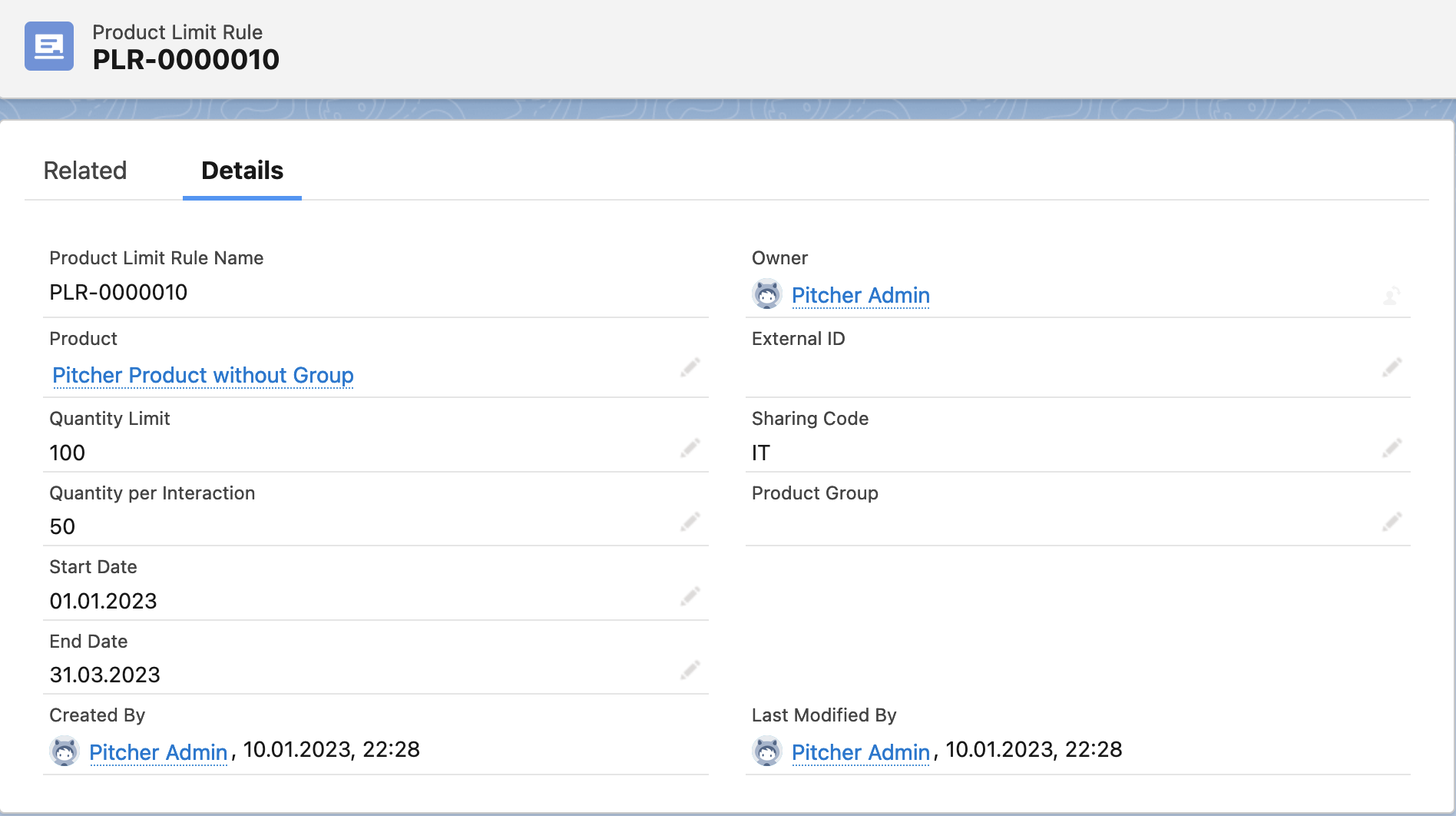
Task: Edit Sharing Code pencil icon
Action: (x=1391, y=448)
